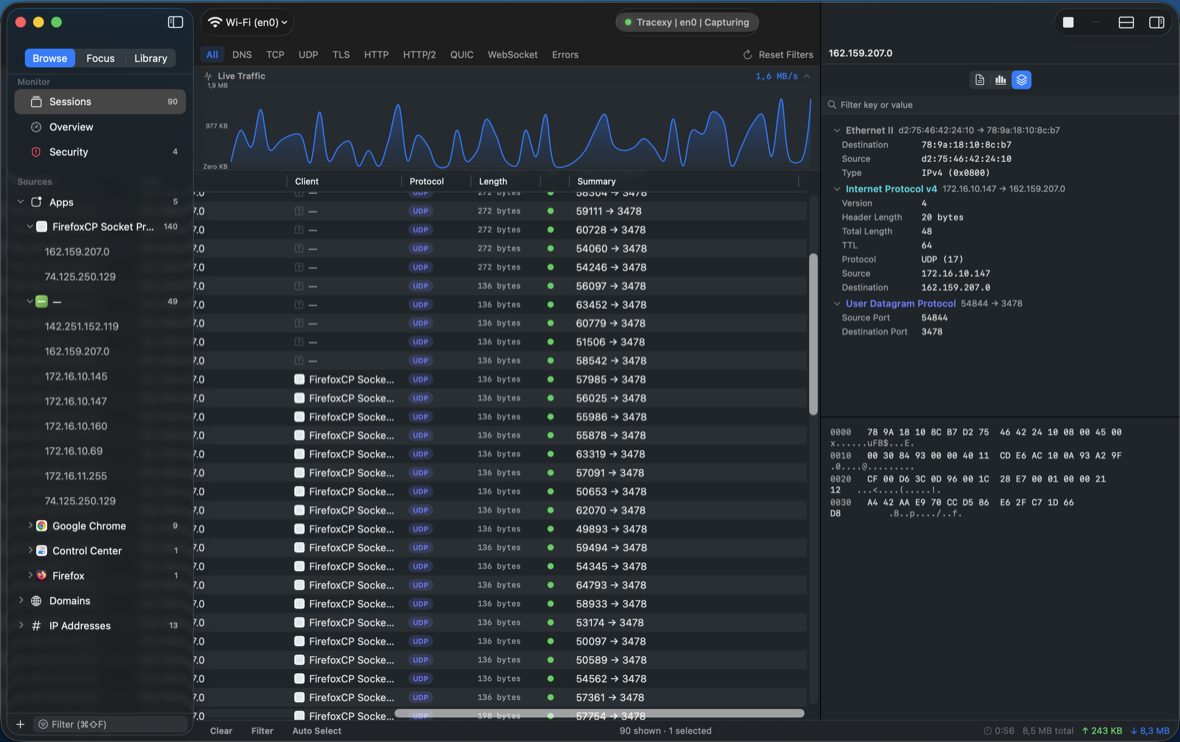Click the Reset Filters button

778,55
